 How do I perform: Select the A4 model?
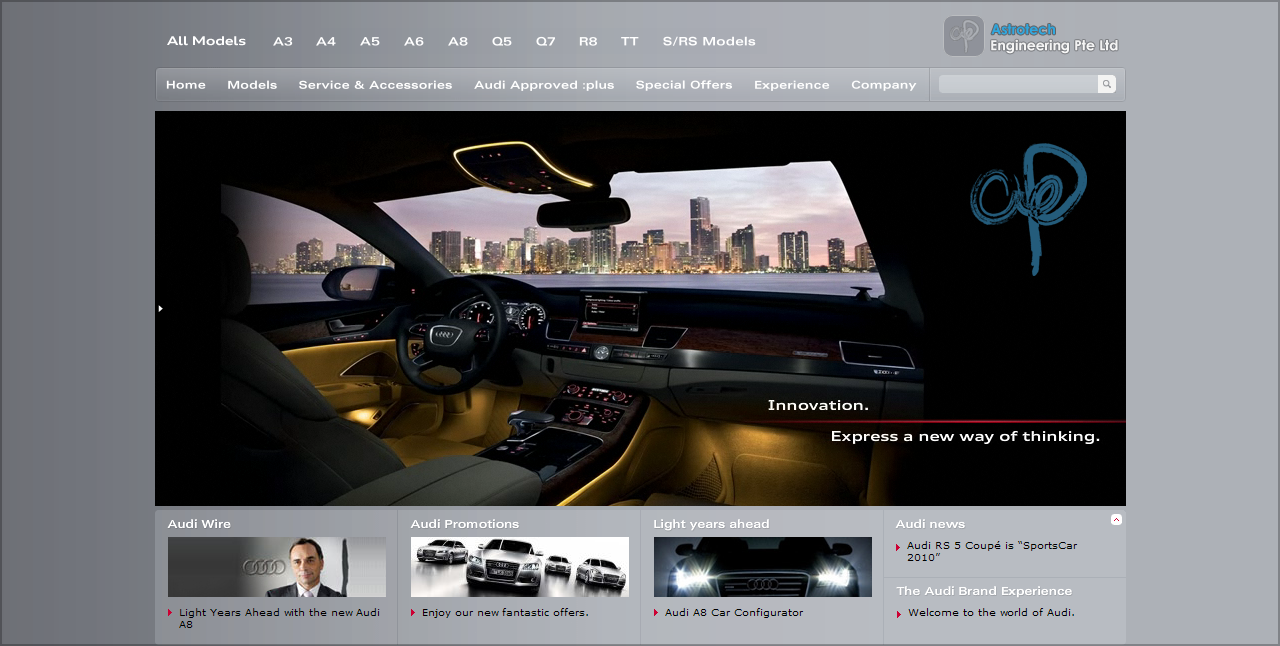(x=326, y=41)
